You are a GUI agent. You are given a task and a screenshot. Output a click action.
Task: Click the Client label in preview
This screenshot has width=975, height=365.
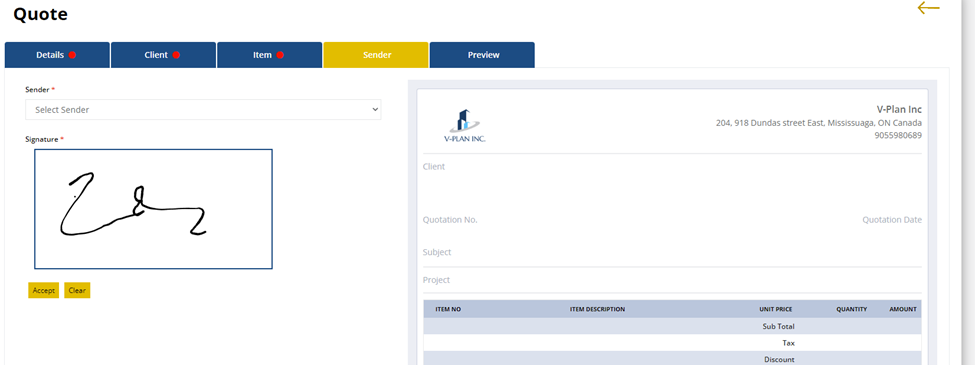(434, 167)
